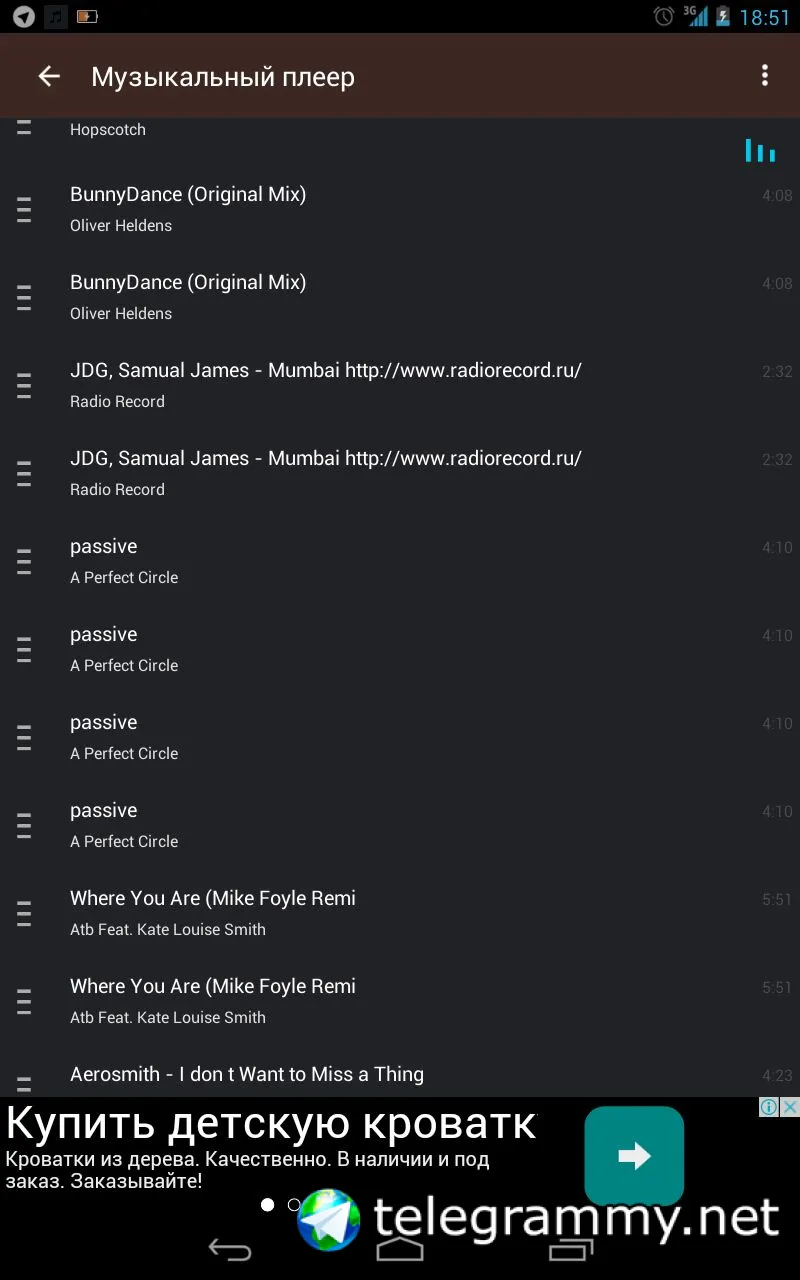The image size is (800, 1280).
Task: Tap the blue now-playing equalizer indicator
Action: (760, 151)
